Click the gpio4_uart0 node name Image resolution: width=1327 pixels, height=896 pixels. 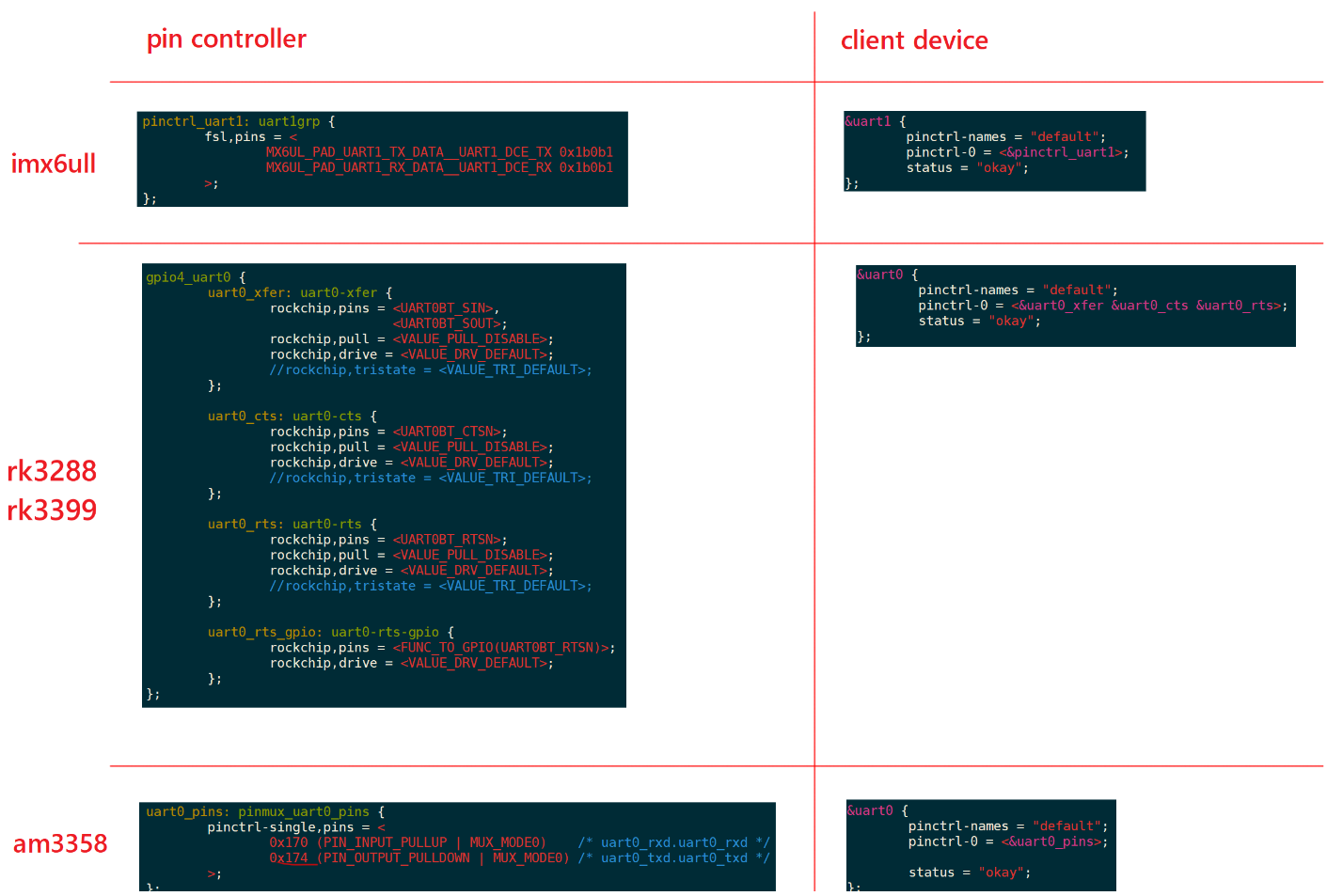pos(188,277)
